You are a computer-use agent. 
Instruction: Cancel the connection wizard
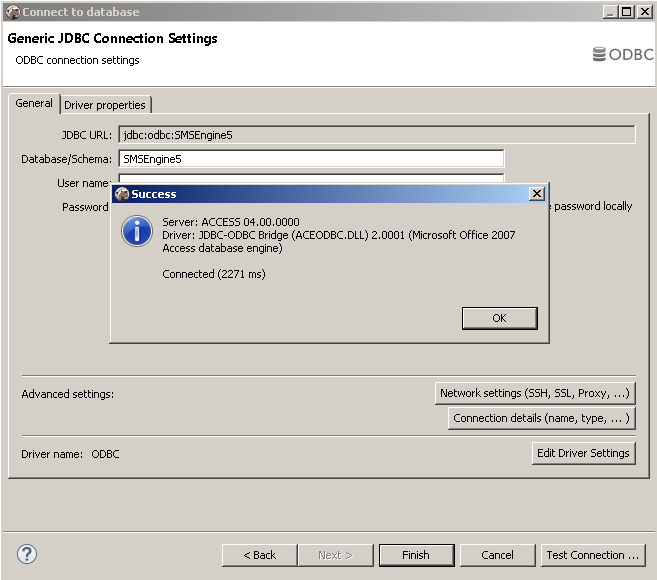click(497, 555)
